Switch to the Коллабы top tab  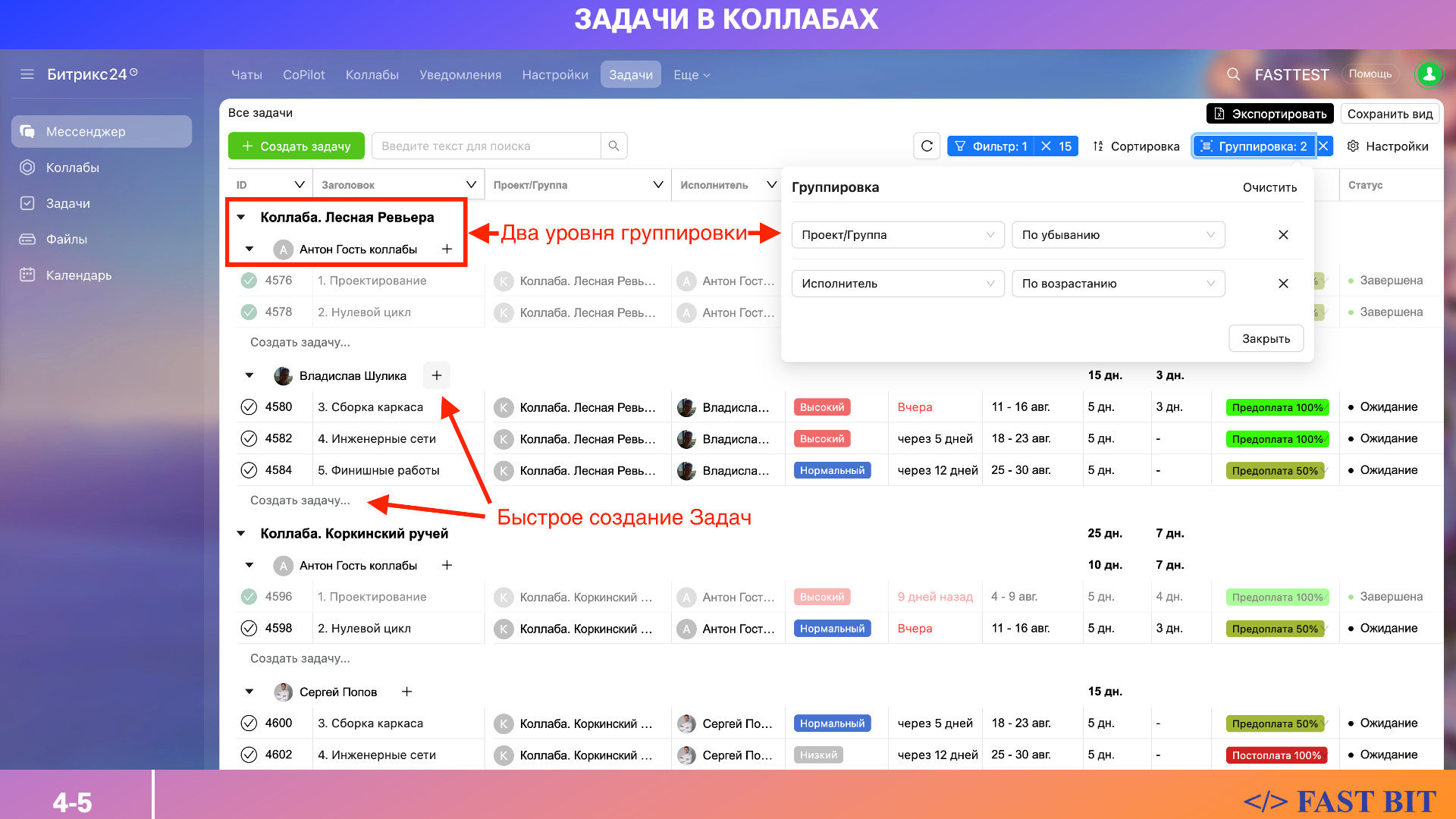[372, 75]
